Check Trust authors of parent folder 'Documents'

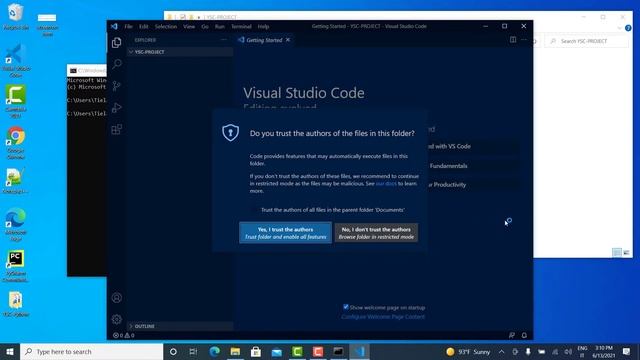click(255, 210)
